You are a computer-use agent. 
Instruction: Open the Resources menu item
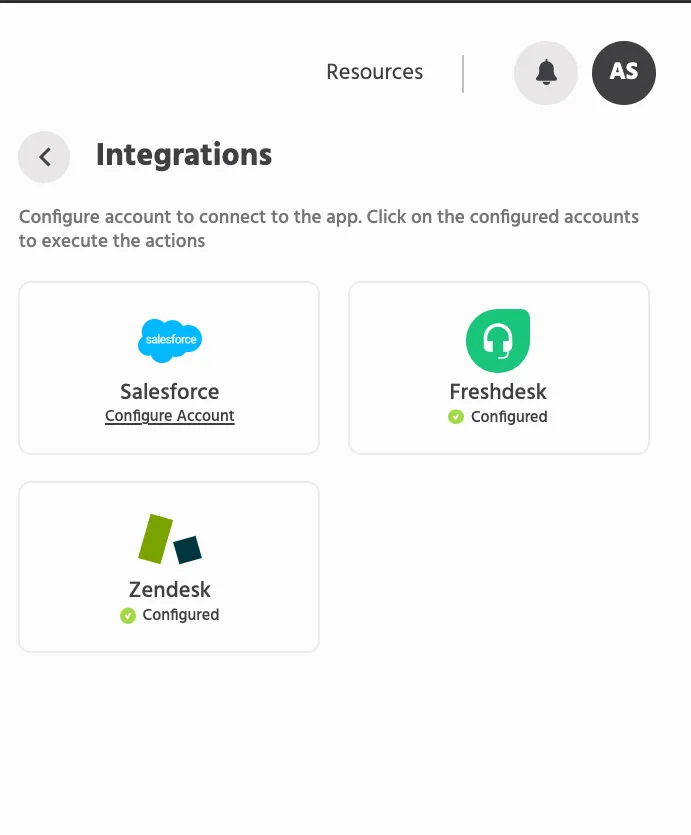click(374, 72)
